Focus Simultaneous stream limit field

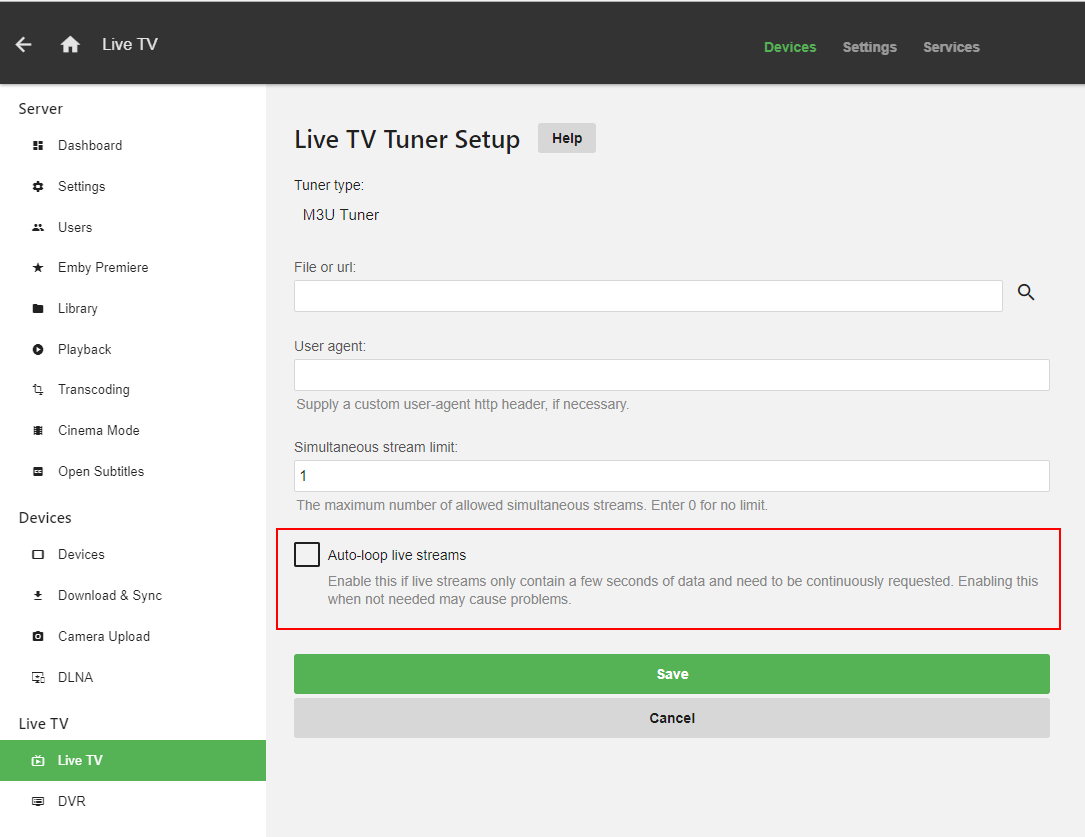(671, 476)
